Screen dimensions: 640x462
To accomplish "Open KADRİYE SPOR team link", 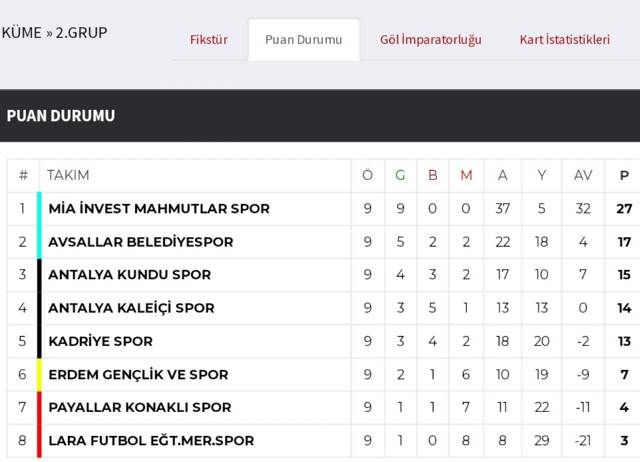I will [100, 341].
